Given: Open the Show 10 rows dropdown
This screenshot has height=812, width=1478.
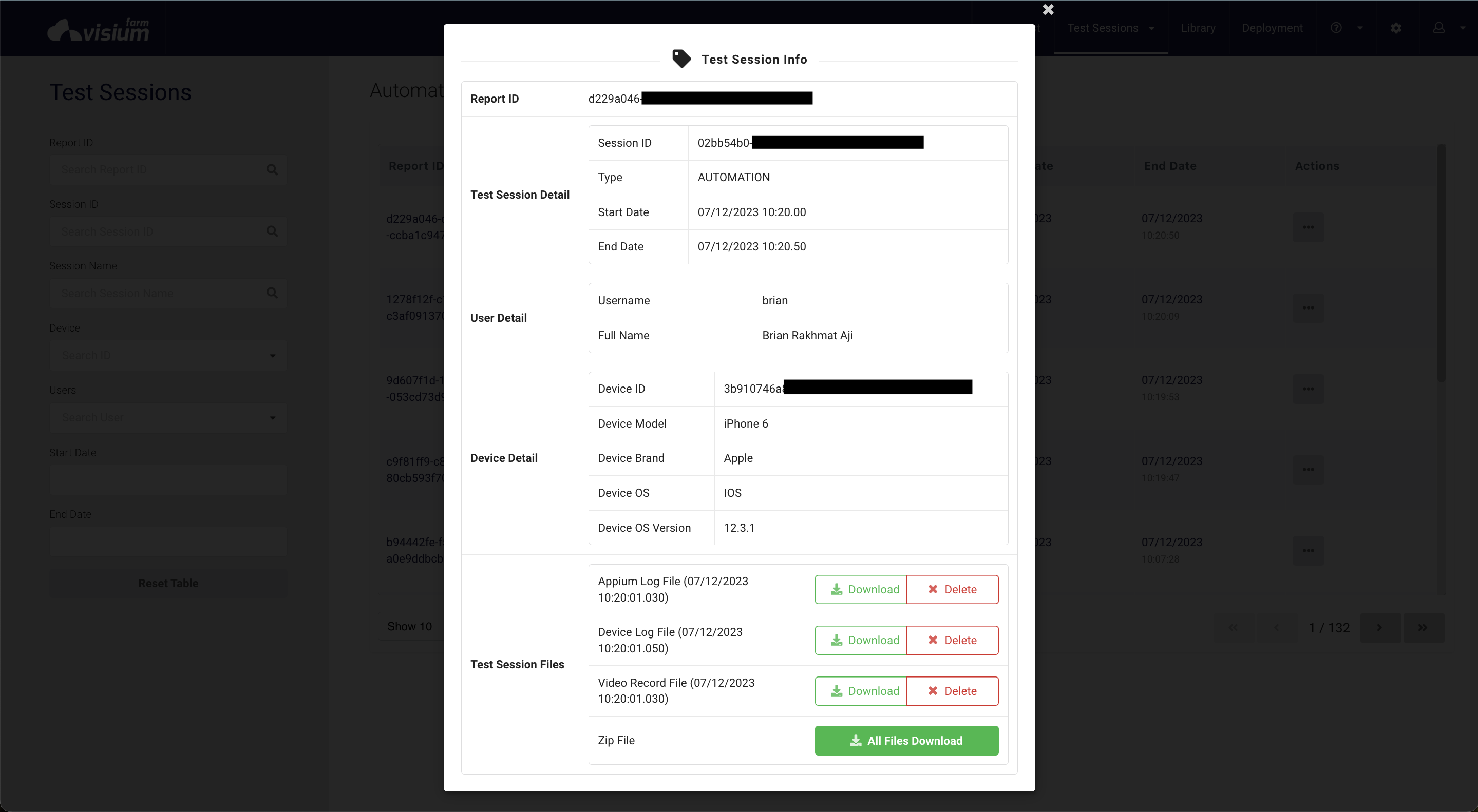Looking at the screenshot, I should (411, 626).
